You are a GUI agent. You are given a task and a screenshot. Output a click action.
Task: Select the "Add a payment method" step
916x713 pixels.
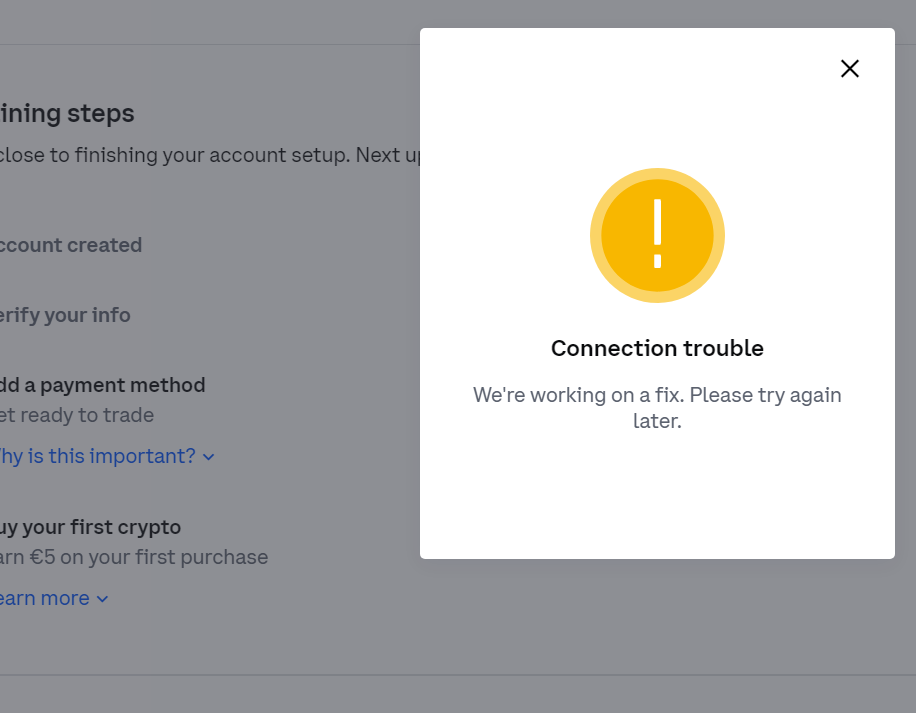[102, 385]
